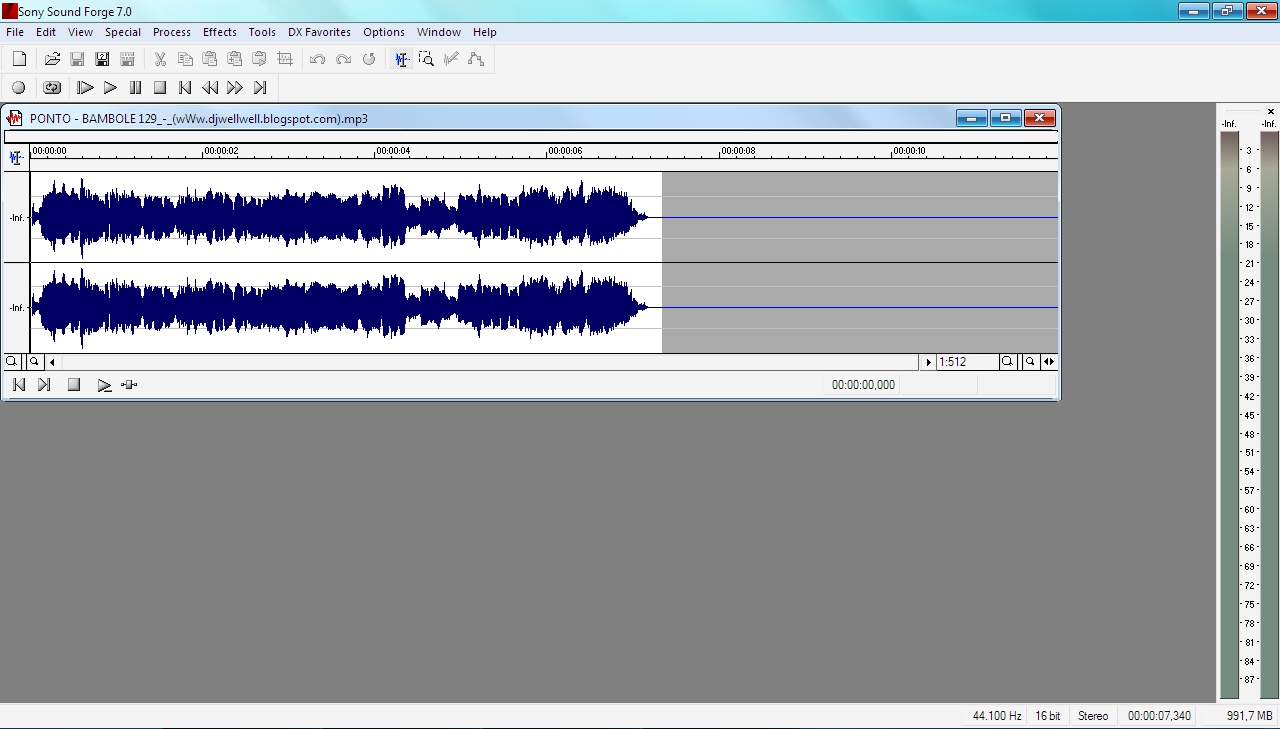Open the Effects menu
The width and height of the screenshot is (1280, 729).
pos(220,32)
